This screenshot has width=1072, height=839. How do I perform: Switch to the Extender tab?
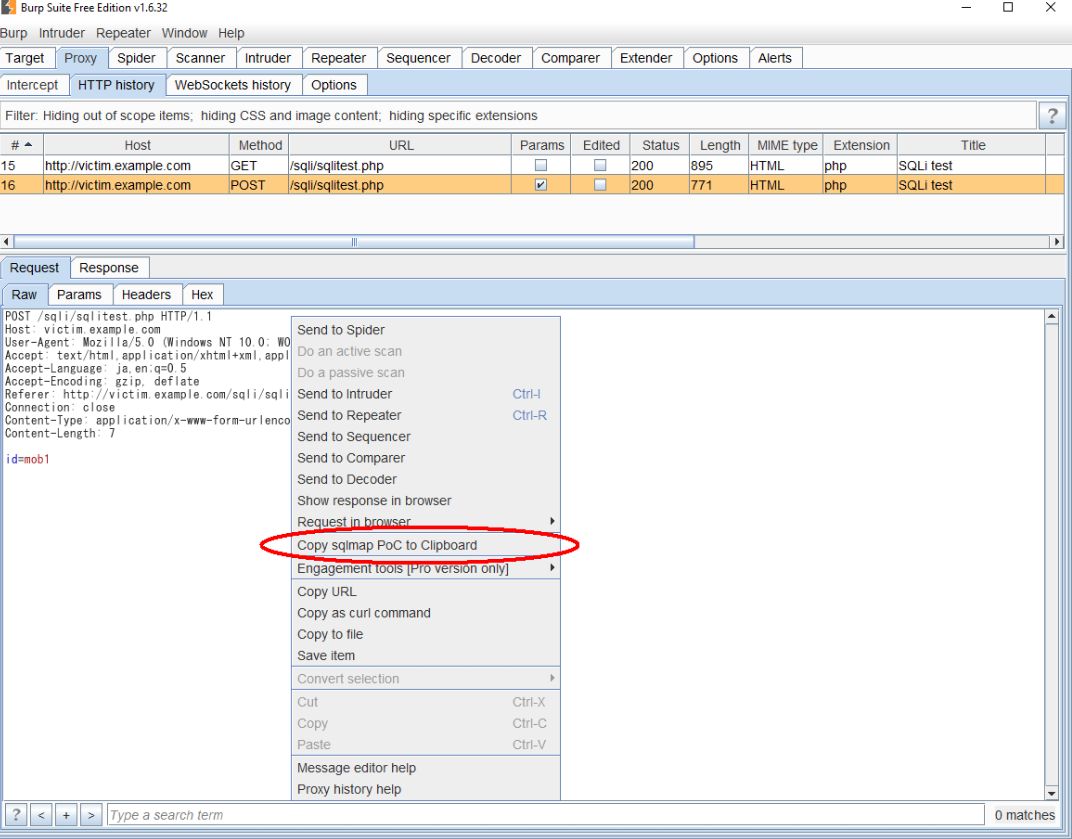646,58
